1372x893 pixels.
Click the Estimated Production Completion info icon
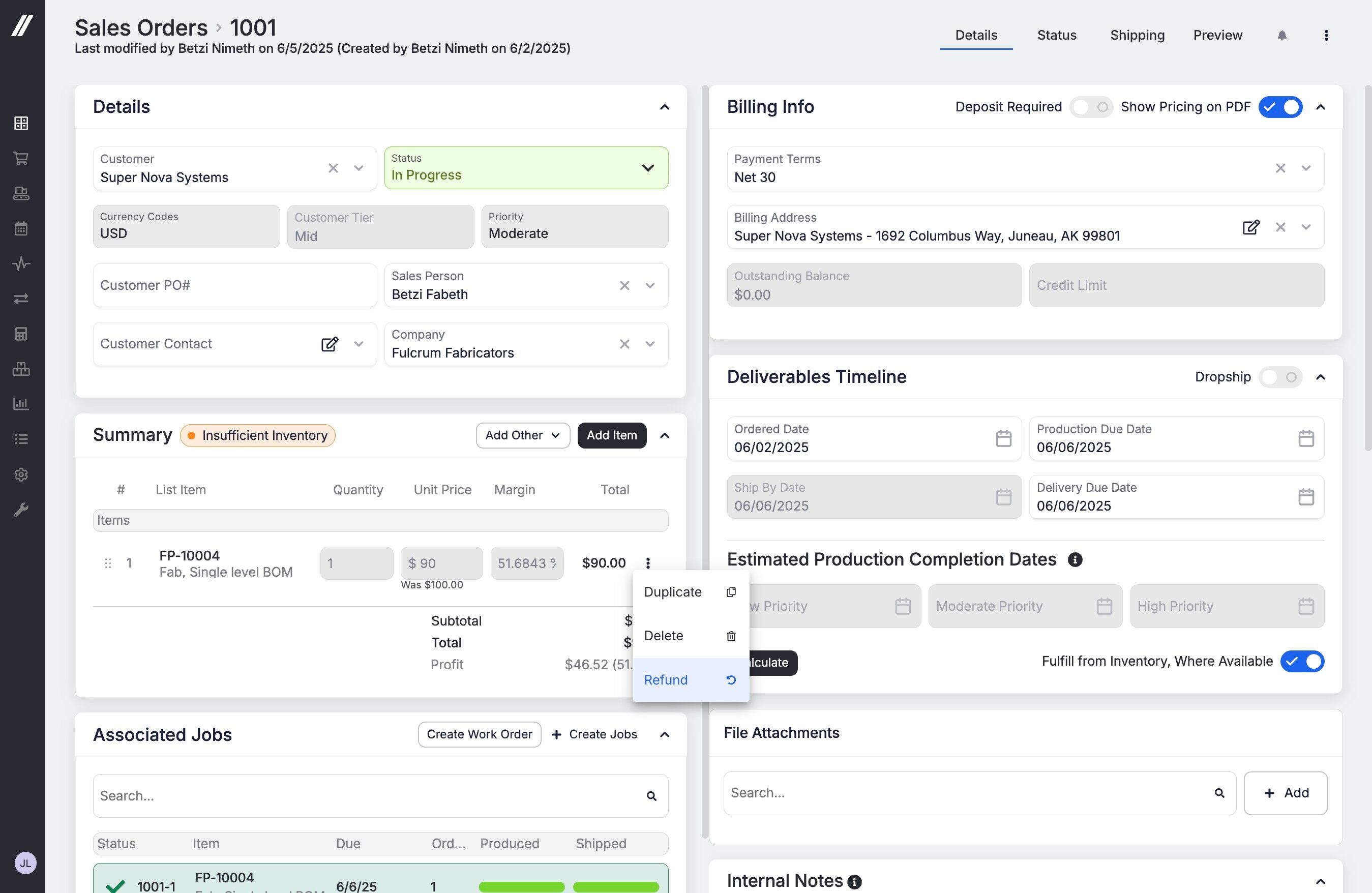1075,559
